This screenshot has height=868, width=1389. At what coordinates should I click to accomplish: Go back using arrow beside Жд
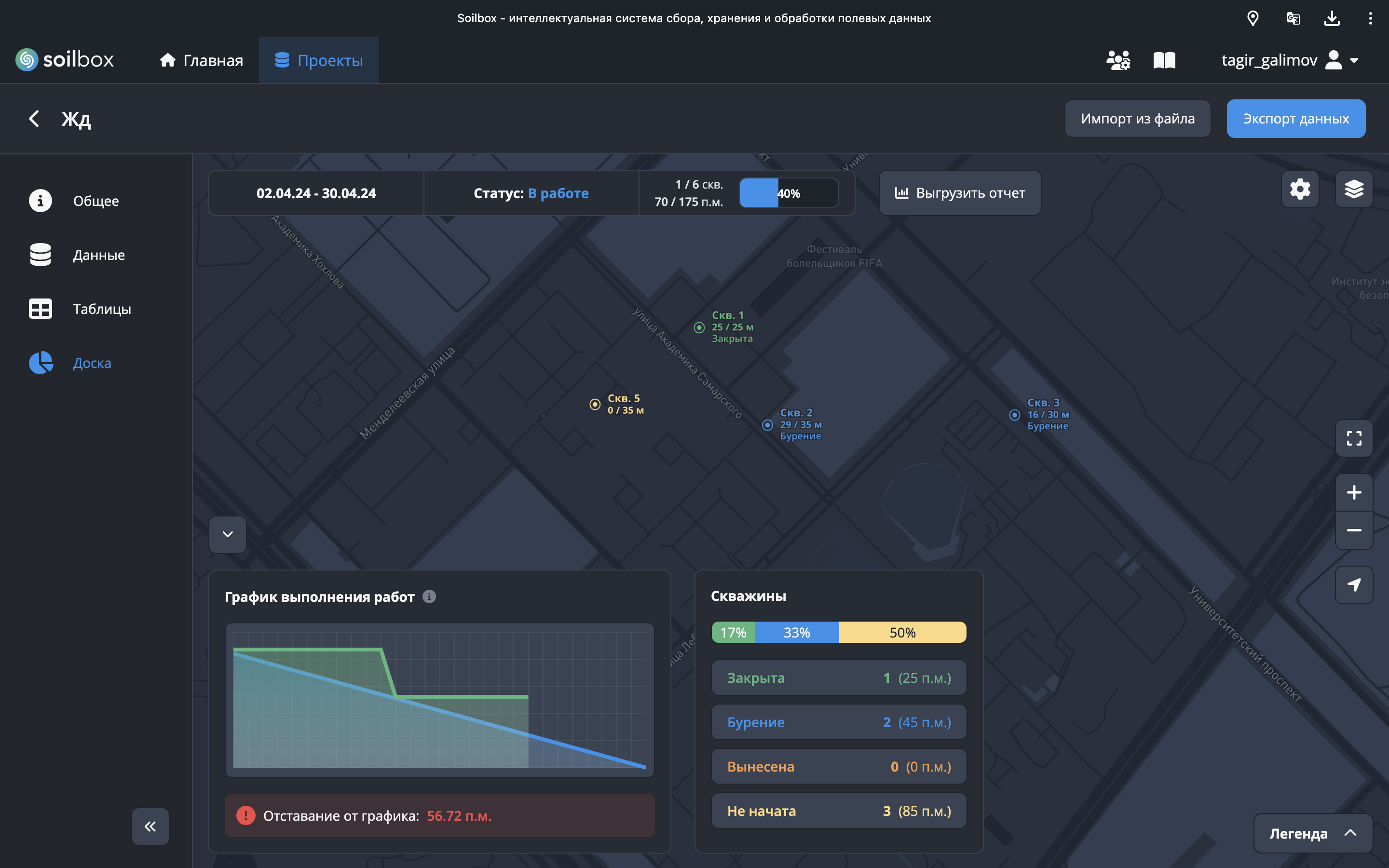[34, 119]
